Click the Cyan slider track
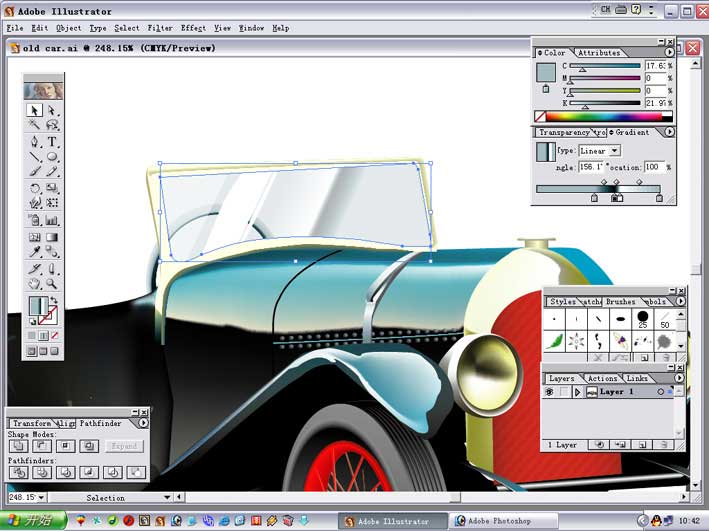The height and width of the screenshot is (531, 709). 605,66
